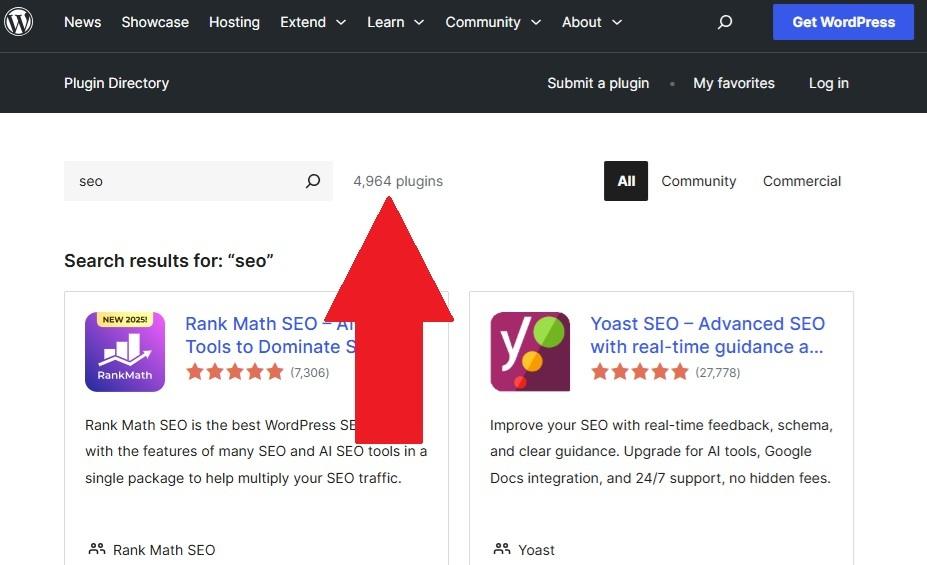Select the Commercial filter tab

click(x=802, y=181)
